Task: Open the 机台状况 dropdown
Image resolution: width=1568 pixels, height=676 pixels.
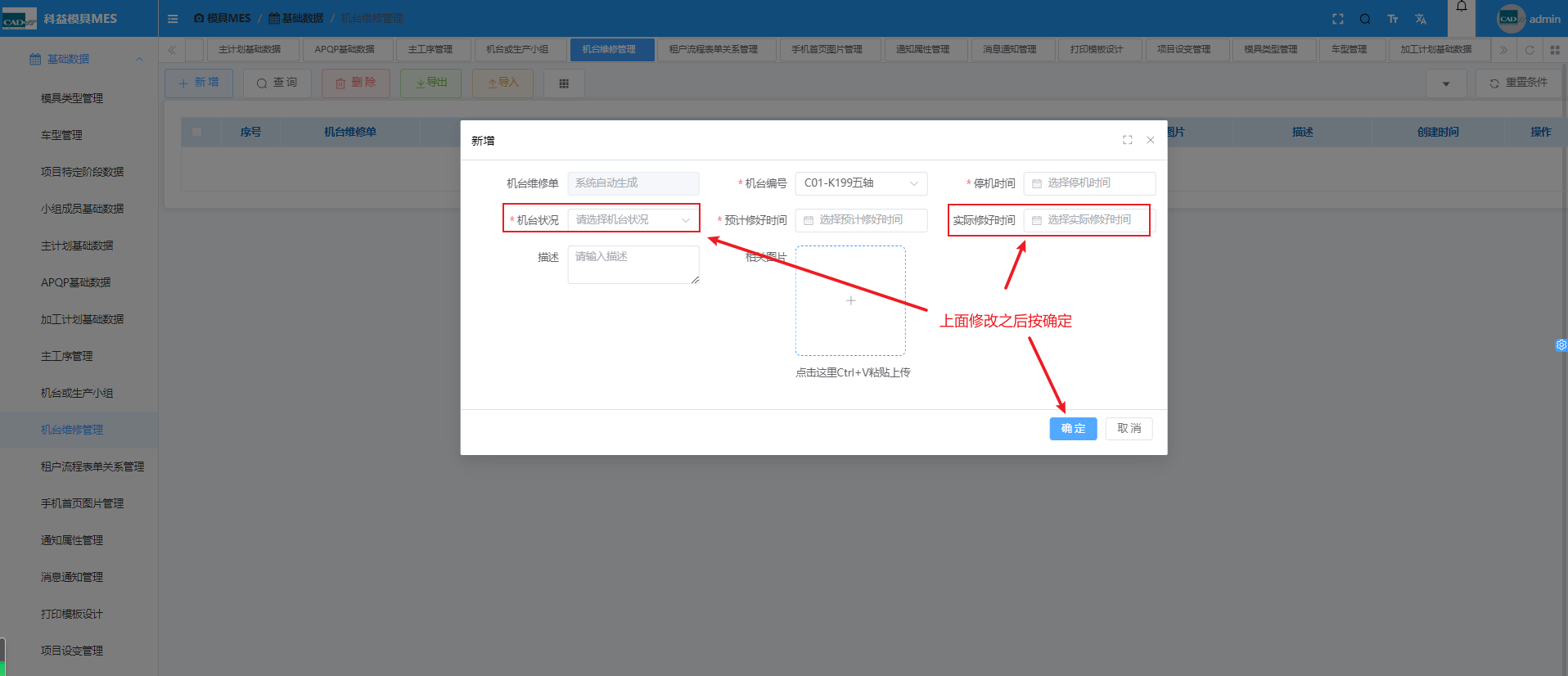Action: click(633, 220)
